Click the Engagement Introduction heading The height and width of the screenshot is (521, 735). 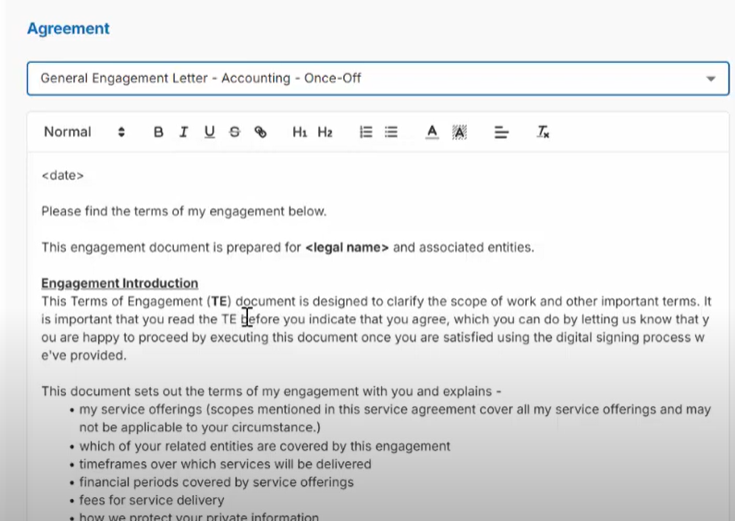click(120, 283)
